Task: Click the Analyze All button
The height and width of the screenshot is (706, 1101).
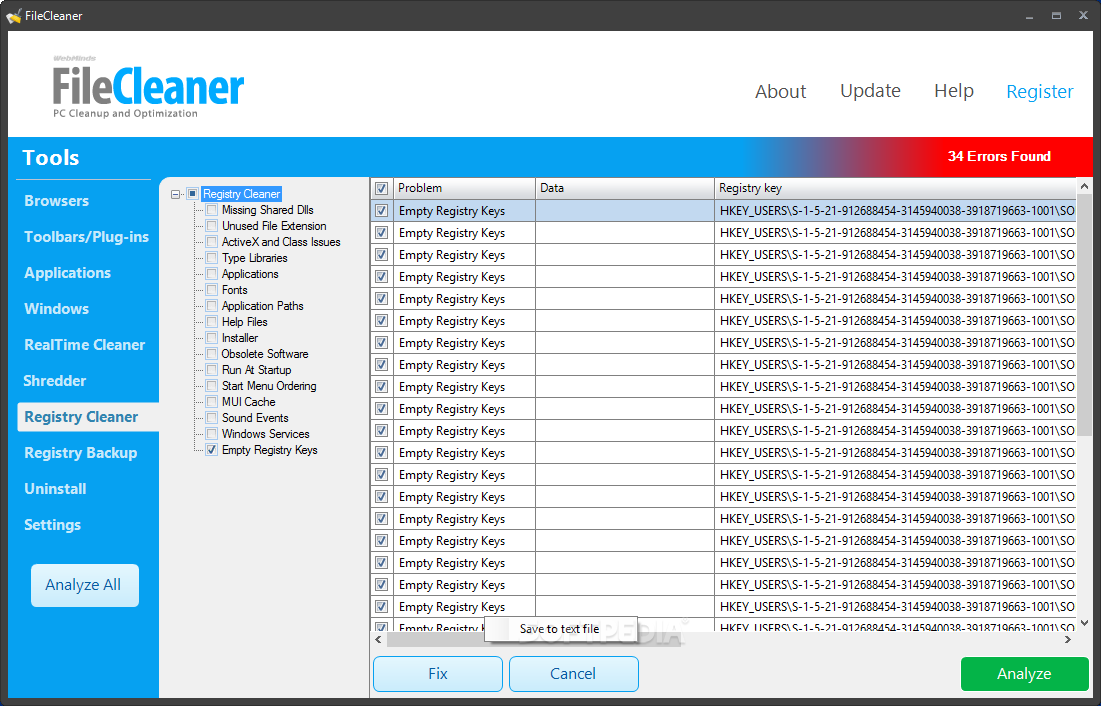Action: pyautogui.click(x=85, y=585)
